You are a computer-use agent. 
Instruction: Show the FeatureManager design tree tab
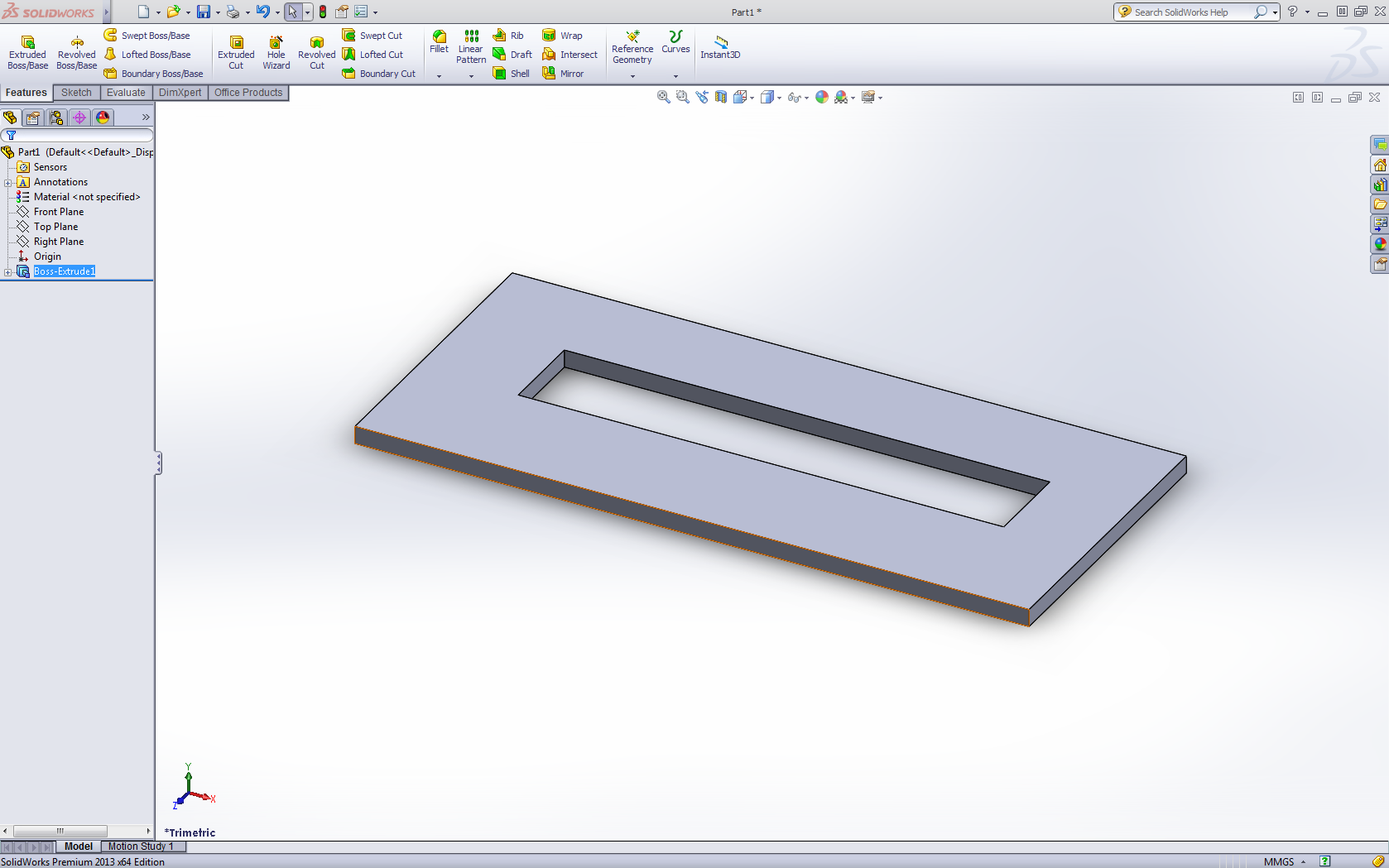(10, 117)
